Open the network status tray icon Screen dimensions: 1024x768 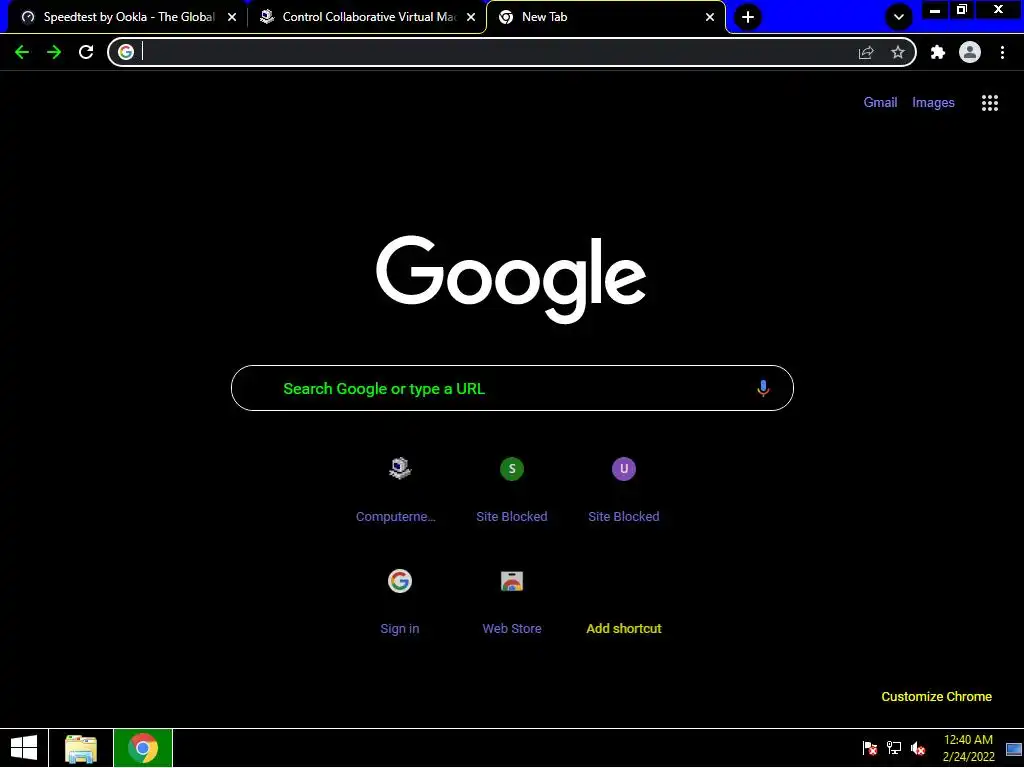[x=894, y=748]
